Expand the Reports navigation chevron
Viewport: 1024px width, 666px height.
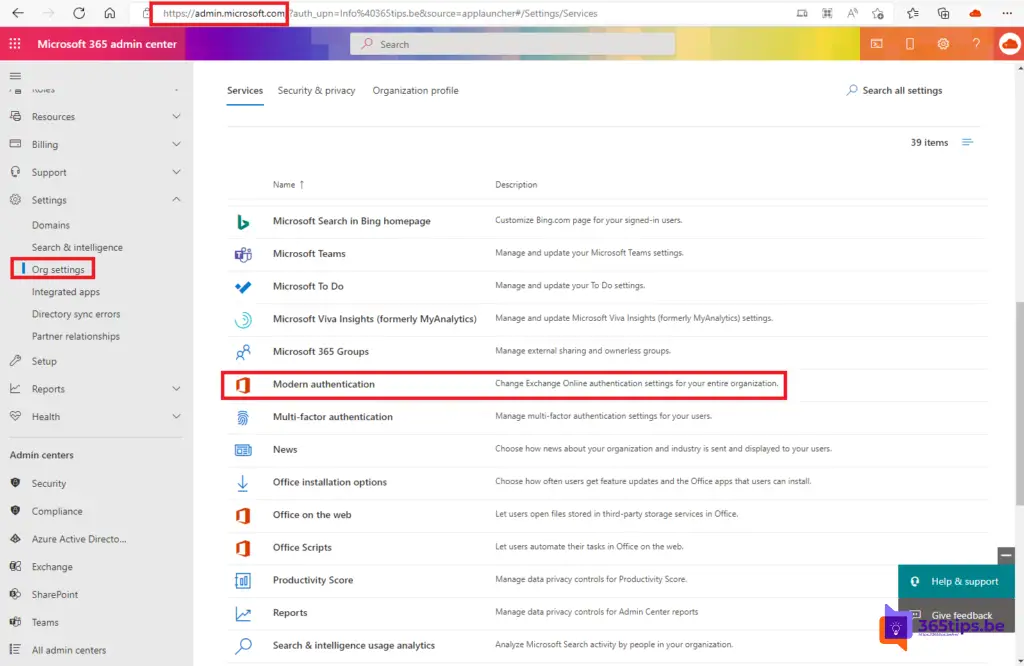point(176,389)
